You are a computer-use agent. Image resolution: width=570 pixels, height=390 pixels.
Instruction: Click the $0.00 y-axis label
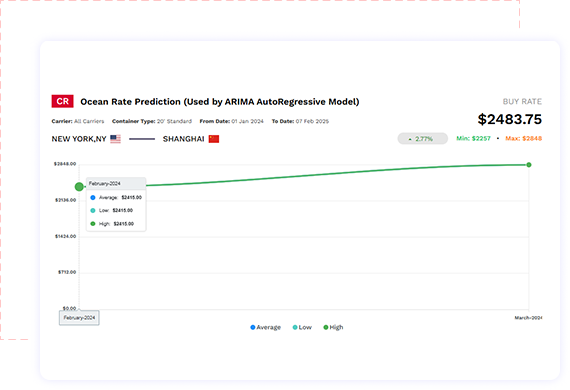pyautogui.click(x=69, y=308)
